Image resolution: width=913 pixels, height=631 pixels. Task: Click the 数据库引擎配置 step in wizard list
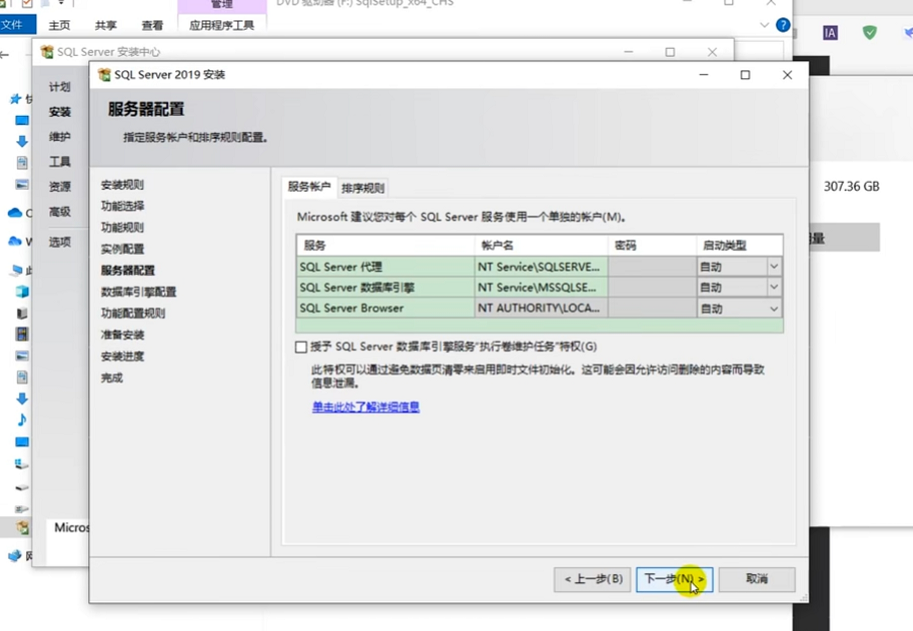(139, 292)
